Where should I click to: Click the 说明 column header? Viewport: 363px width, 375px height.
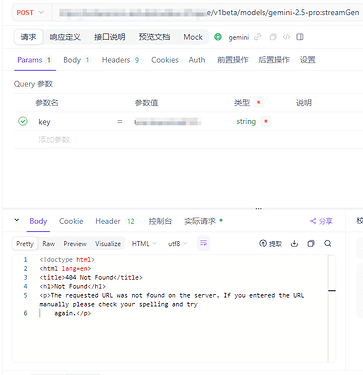coord(304,103)
